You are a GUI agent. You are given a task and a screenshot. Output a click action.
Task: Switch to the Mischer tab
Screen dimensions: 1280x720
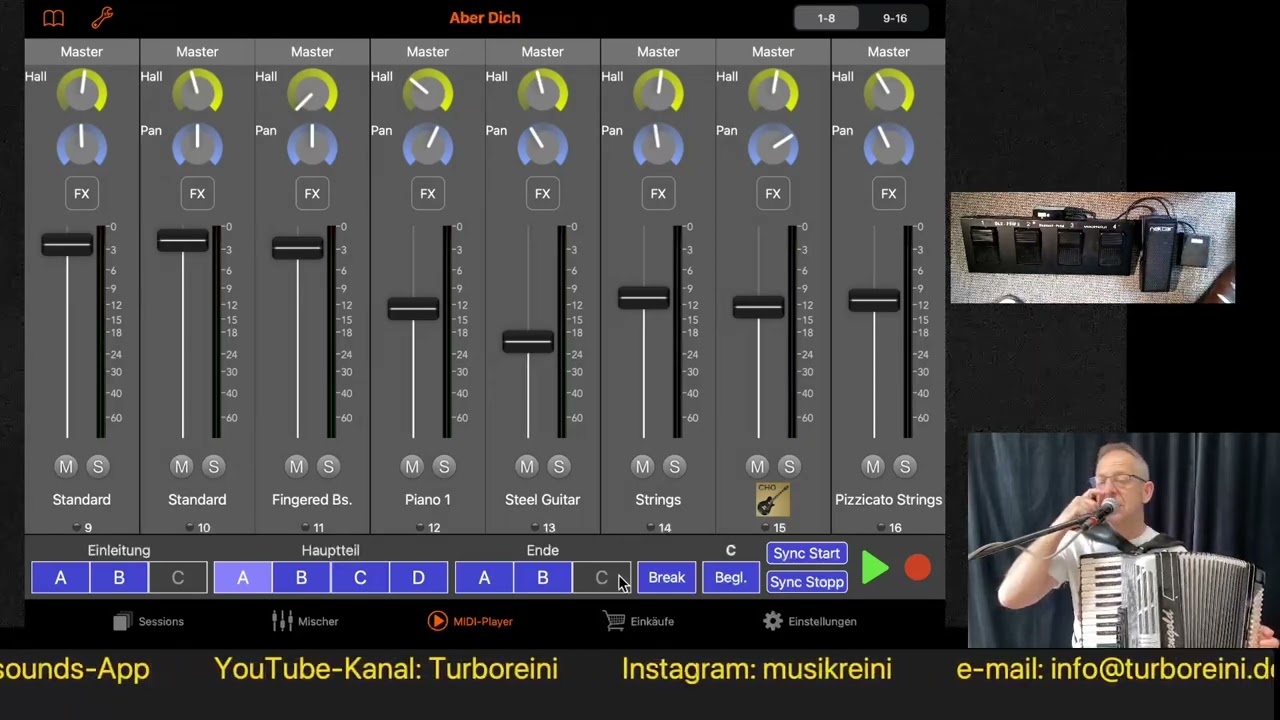click(306, 621)
